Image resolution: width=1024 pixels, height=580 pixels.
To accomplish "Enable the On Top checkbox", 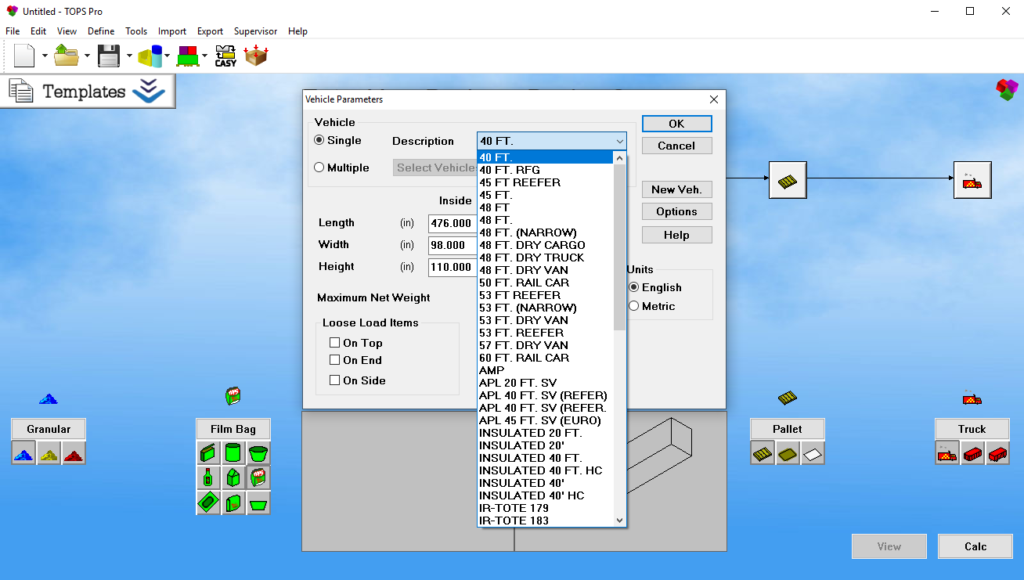I will click(x=335, y=343).
